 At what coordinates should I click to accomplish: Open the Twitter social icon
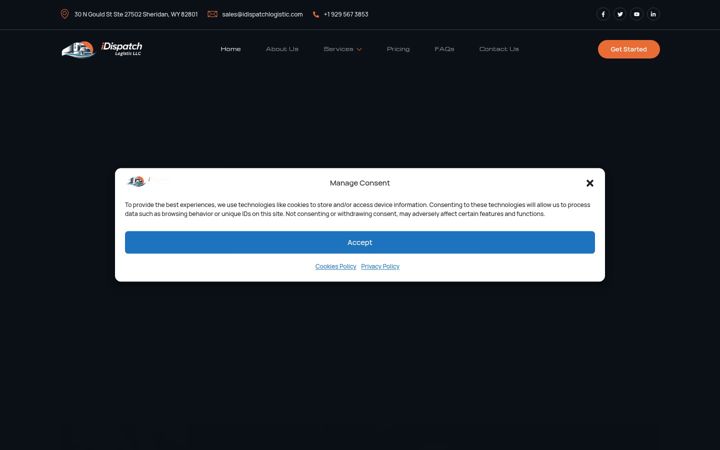click(x=619, y=14)
